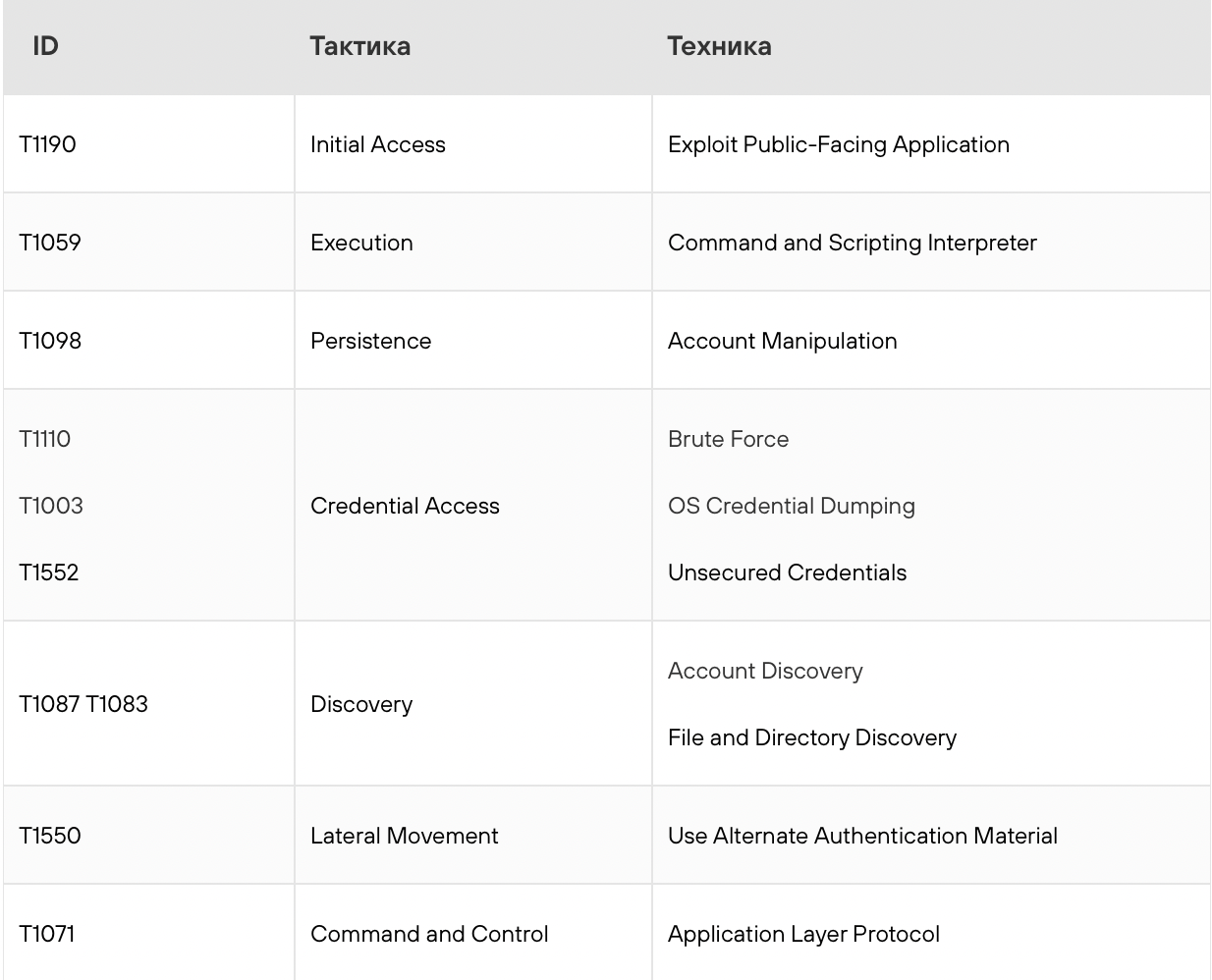Select the Credential Access tactic cell
Screen dimensions: 1212x980
coord(405,506)
